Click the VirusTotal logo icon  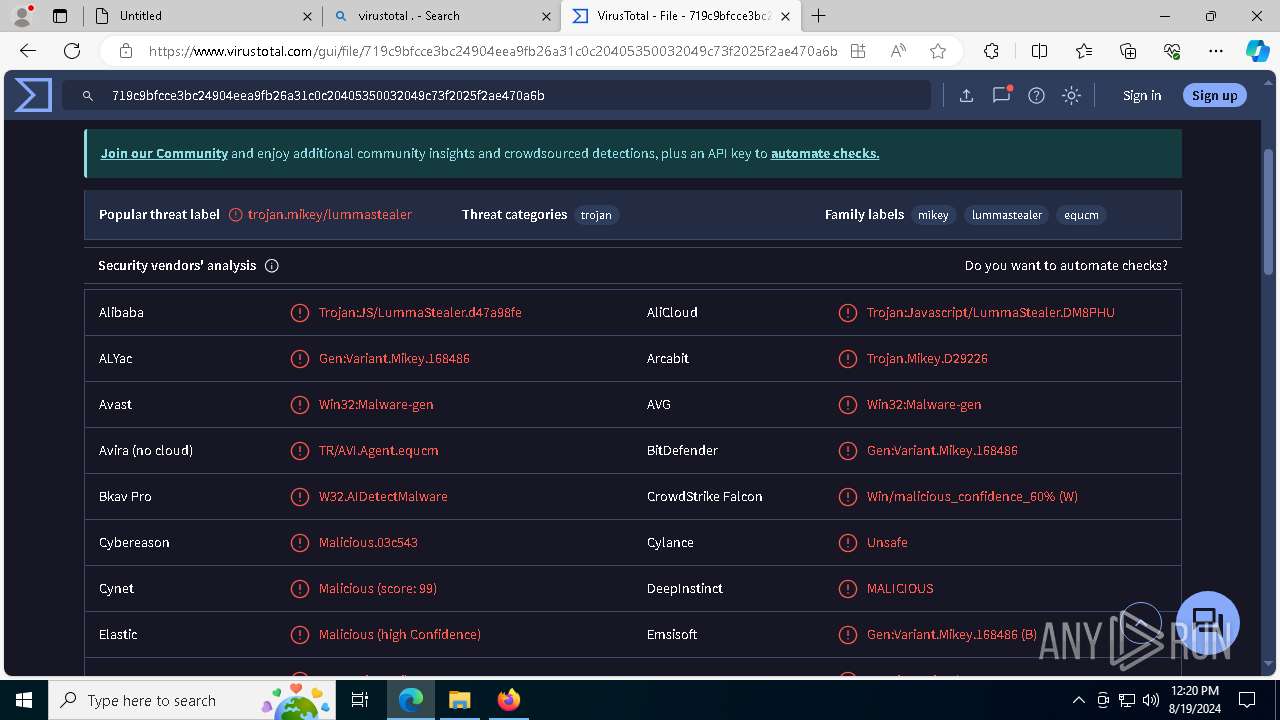click(33, 95)
